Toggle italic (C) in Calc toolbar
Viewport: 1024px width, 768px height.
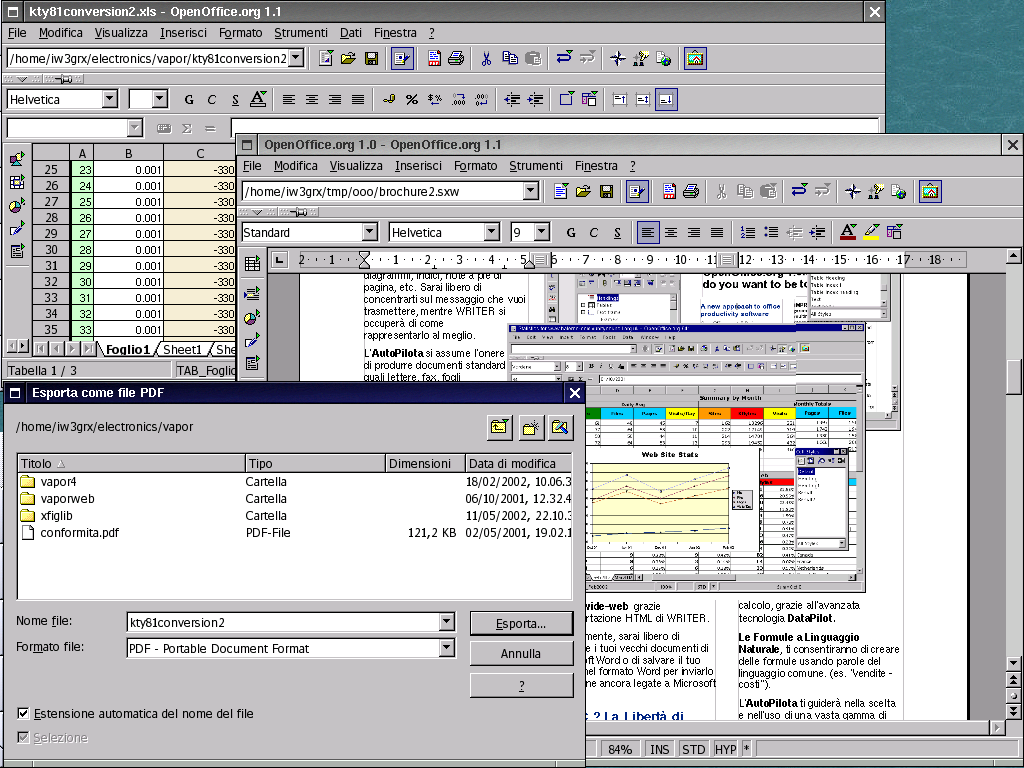point(212,99)
